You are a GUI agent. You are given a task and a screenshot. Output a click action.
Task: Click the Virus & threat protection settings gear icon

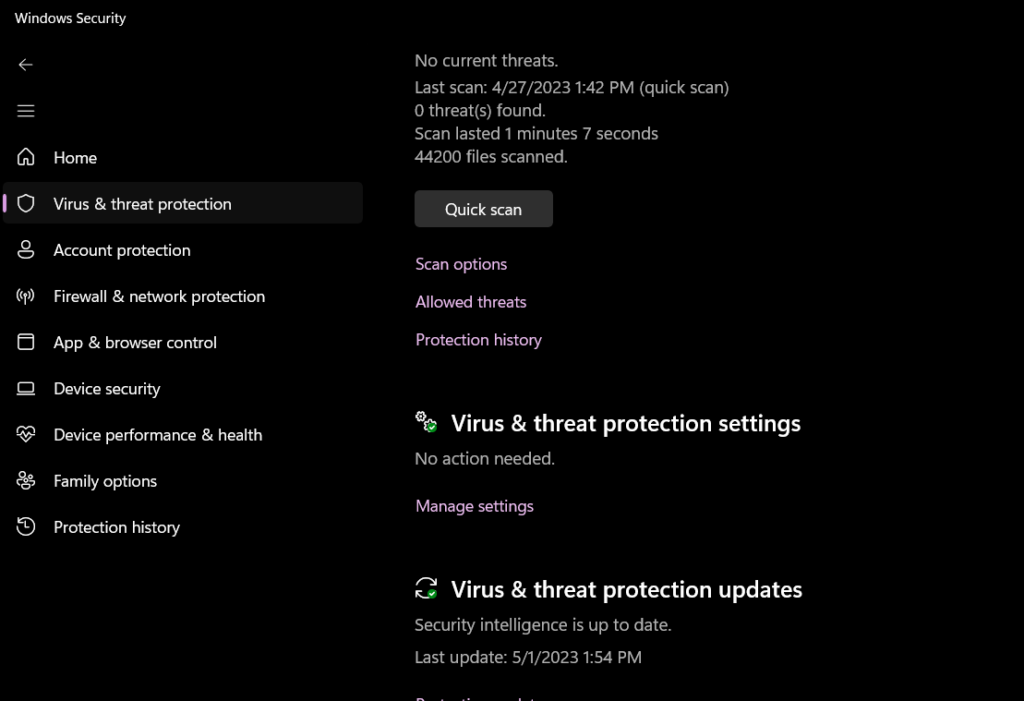[427, 422]
